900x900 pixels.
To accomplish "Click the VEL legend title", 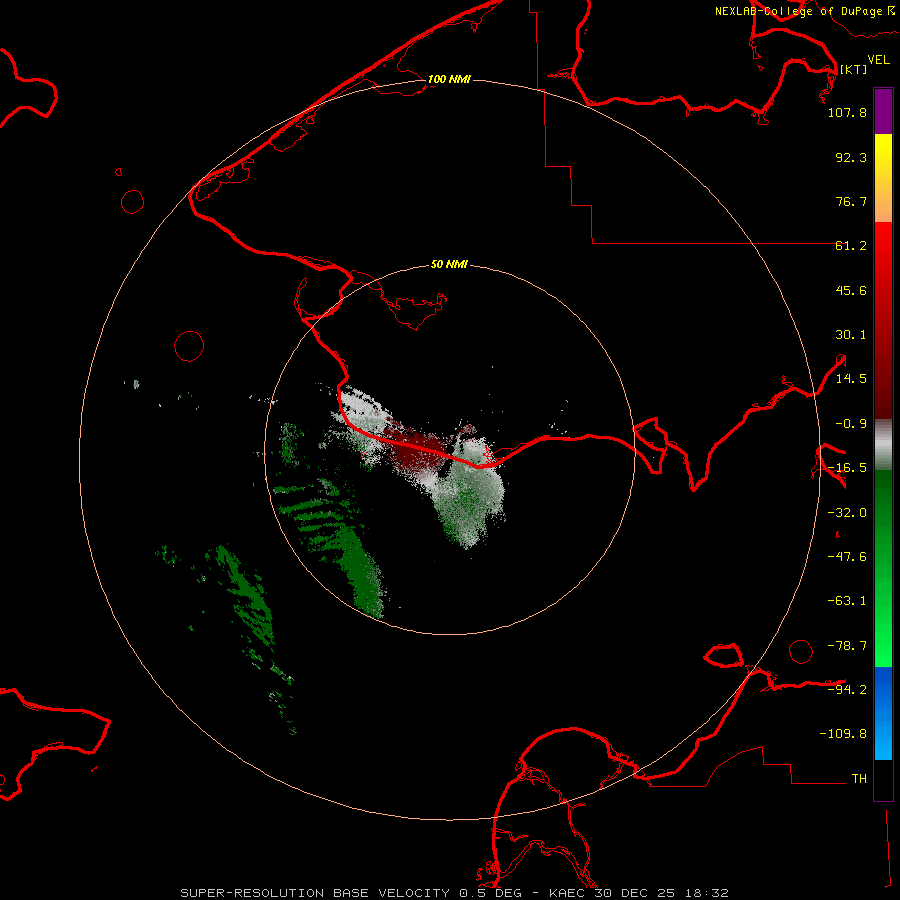I will click(879, 60).
